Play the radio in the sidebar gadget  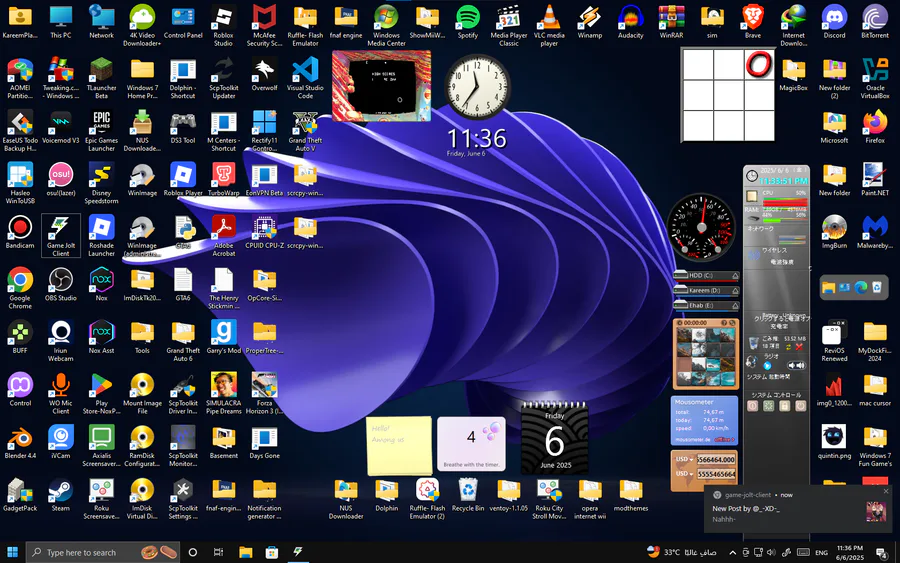click(767, 365)
